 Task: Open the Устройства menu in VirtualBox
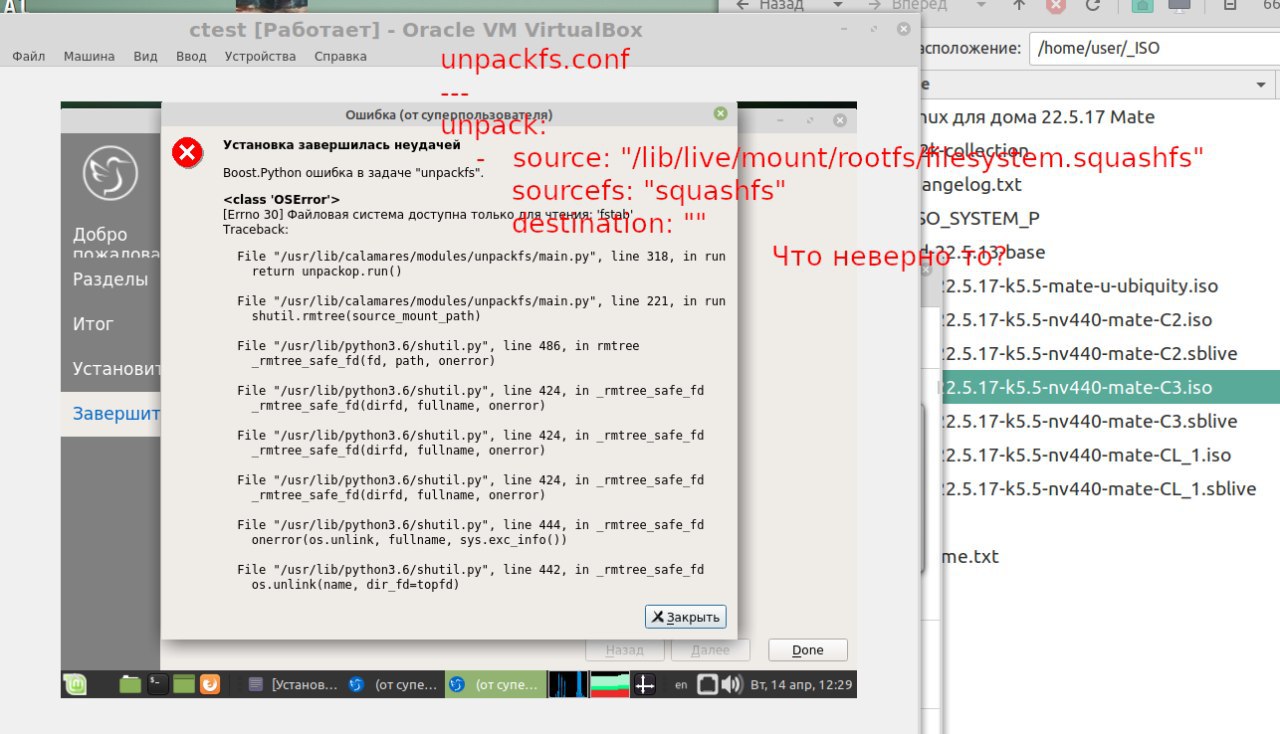coord(260,56)
